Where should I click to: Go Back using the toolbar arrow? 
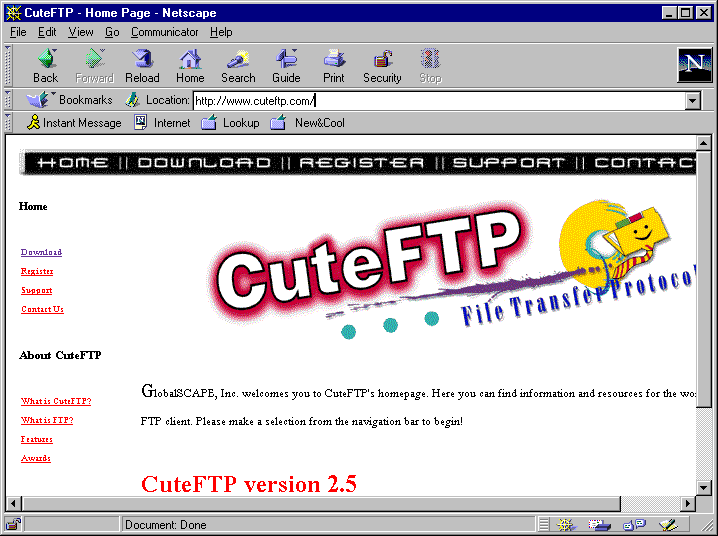(x=46, y=65)
